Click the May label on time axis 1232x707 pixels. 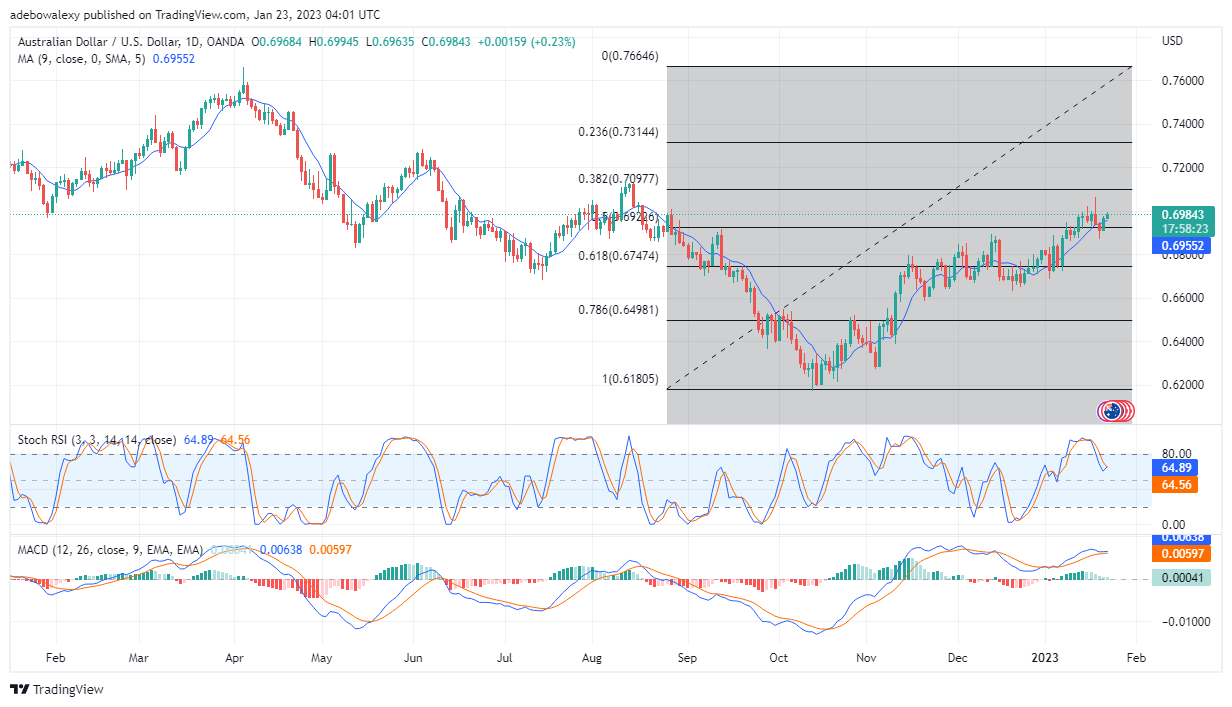322,659
